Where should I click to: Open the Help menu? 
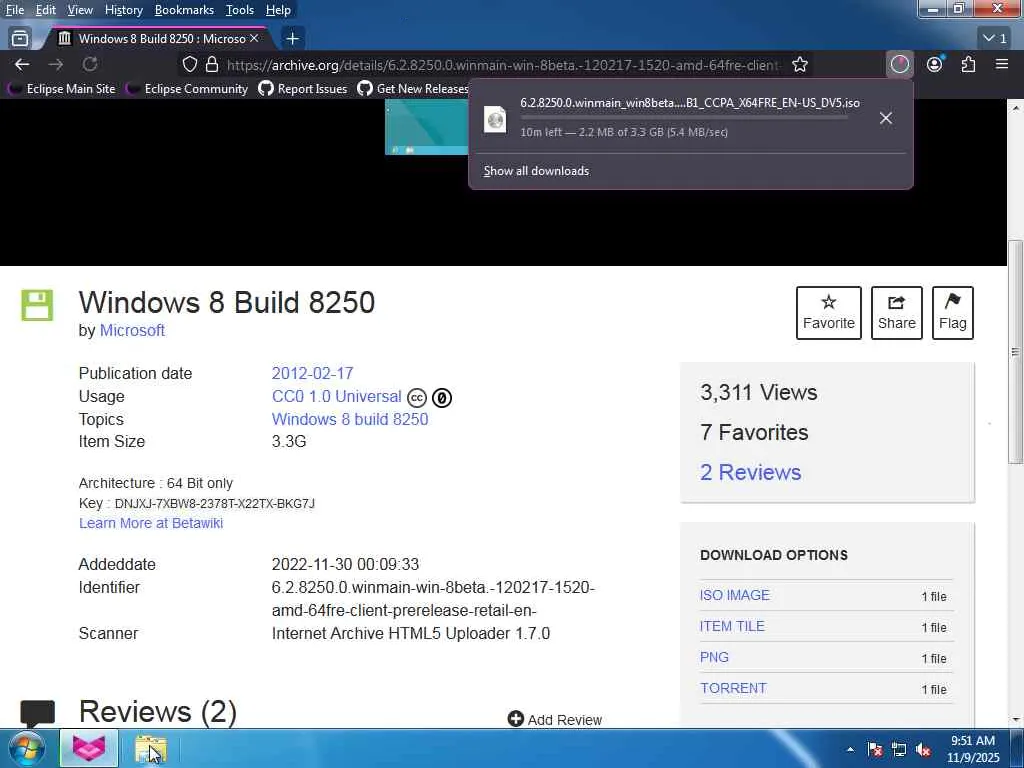278,10
